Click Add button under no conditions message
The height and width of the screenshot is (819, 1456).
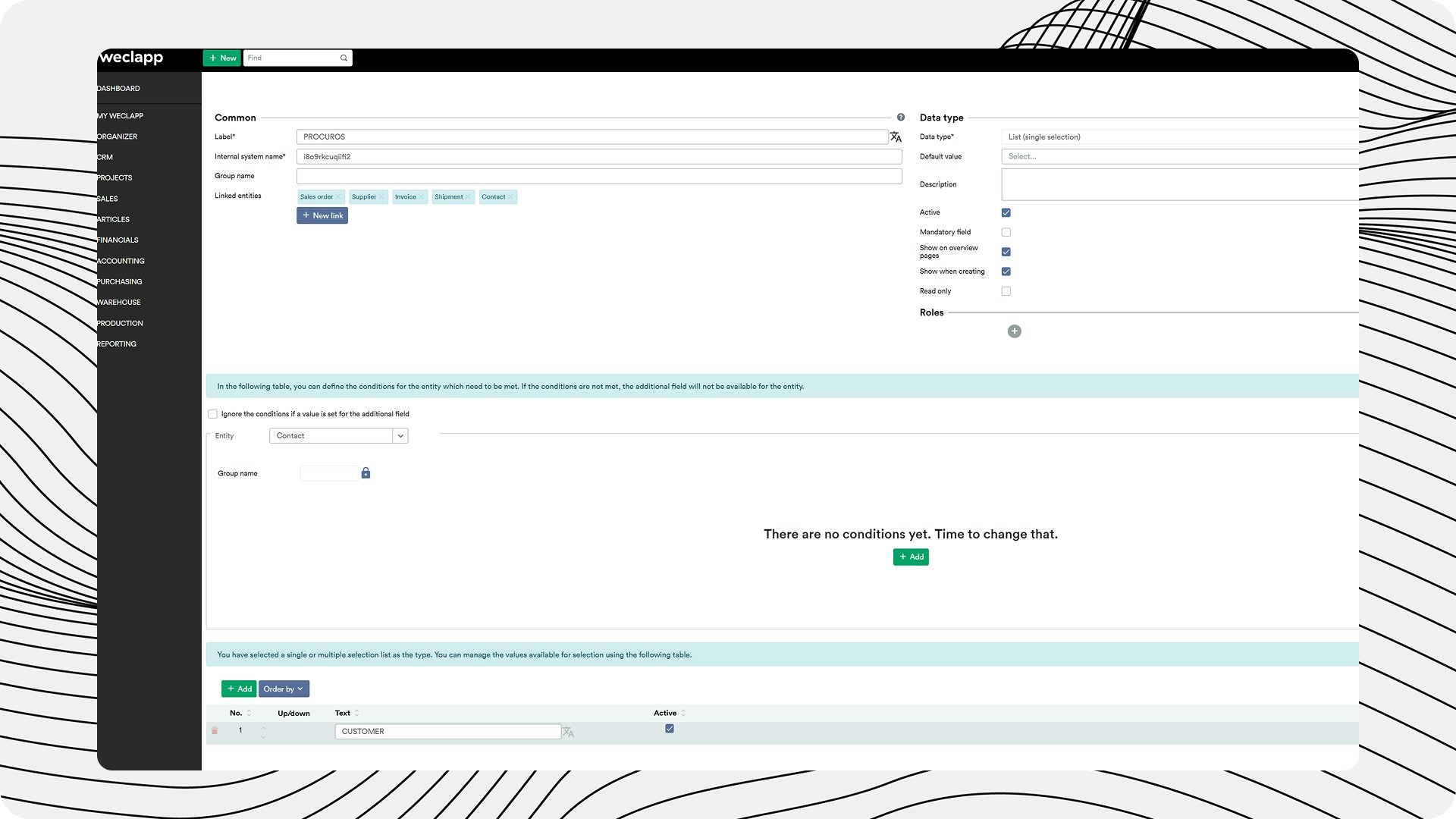pyautogui.click(x=911, y=557)
